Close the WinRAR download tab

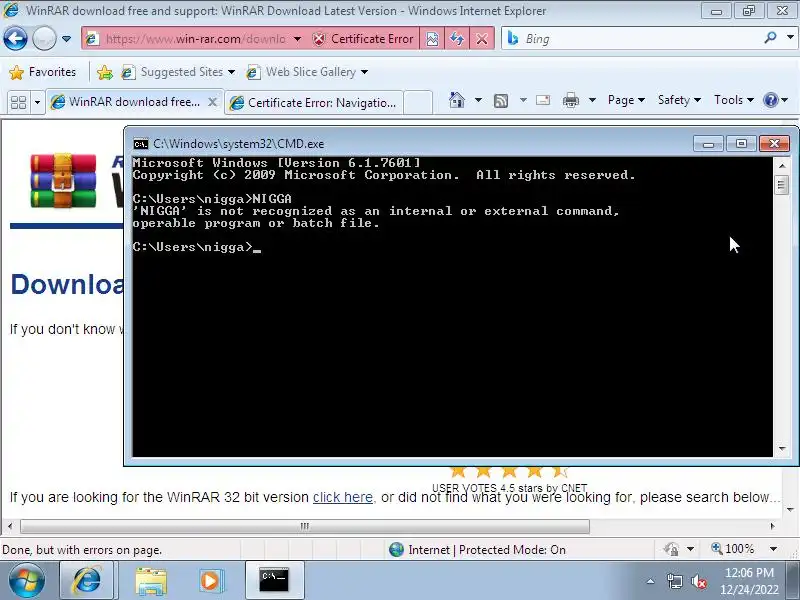pyautogui.click(x=213, y=102)
